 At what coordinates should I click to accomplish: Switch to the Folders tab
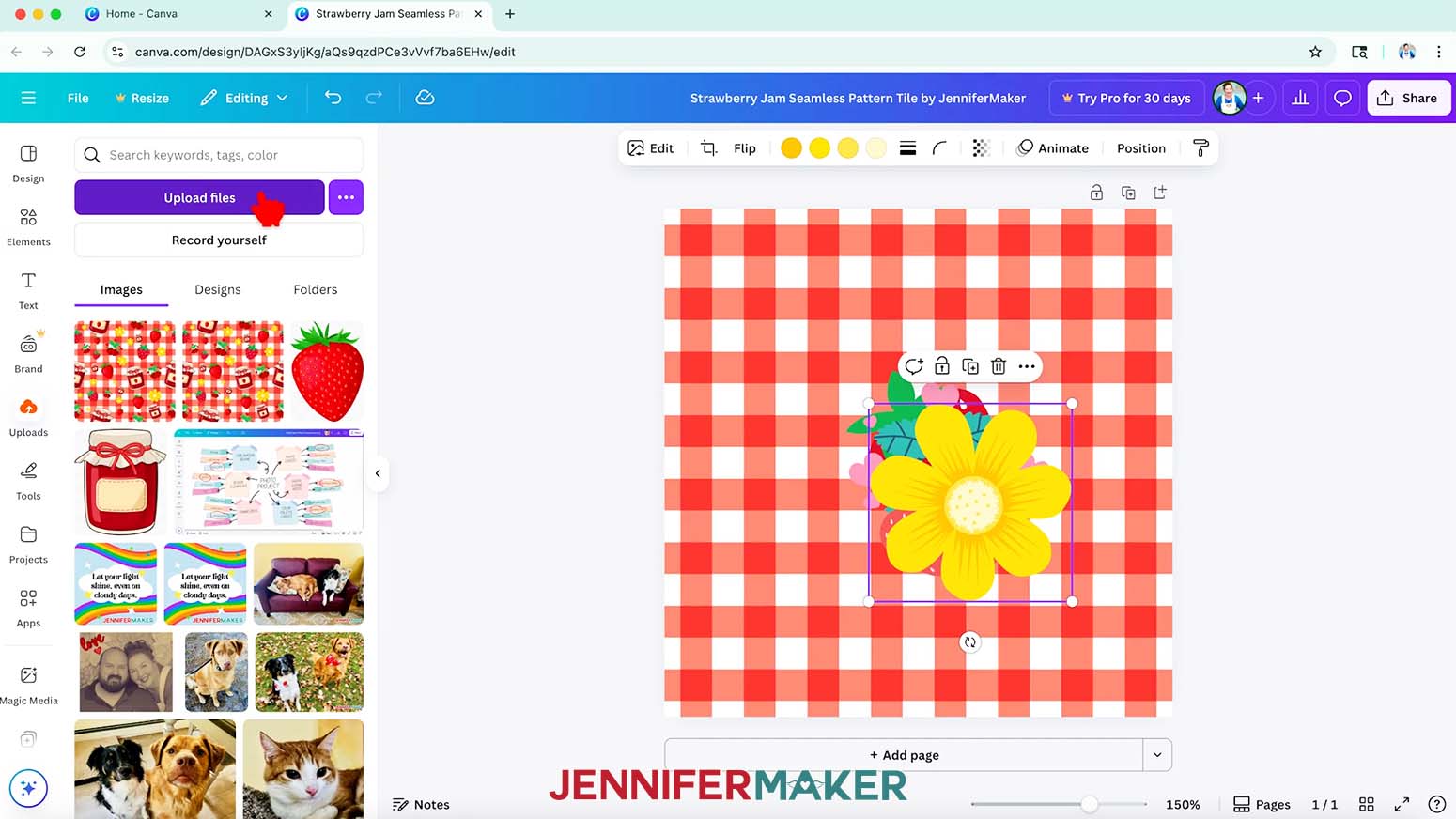316,289
